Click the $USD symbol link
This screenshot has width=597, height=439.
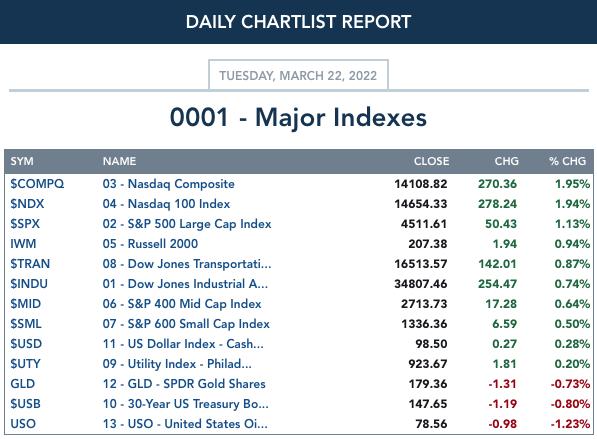click(26, 344)
